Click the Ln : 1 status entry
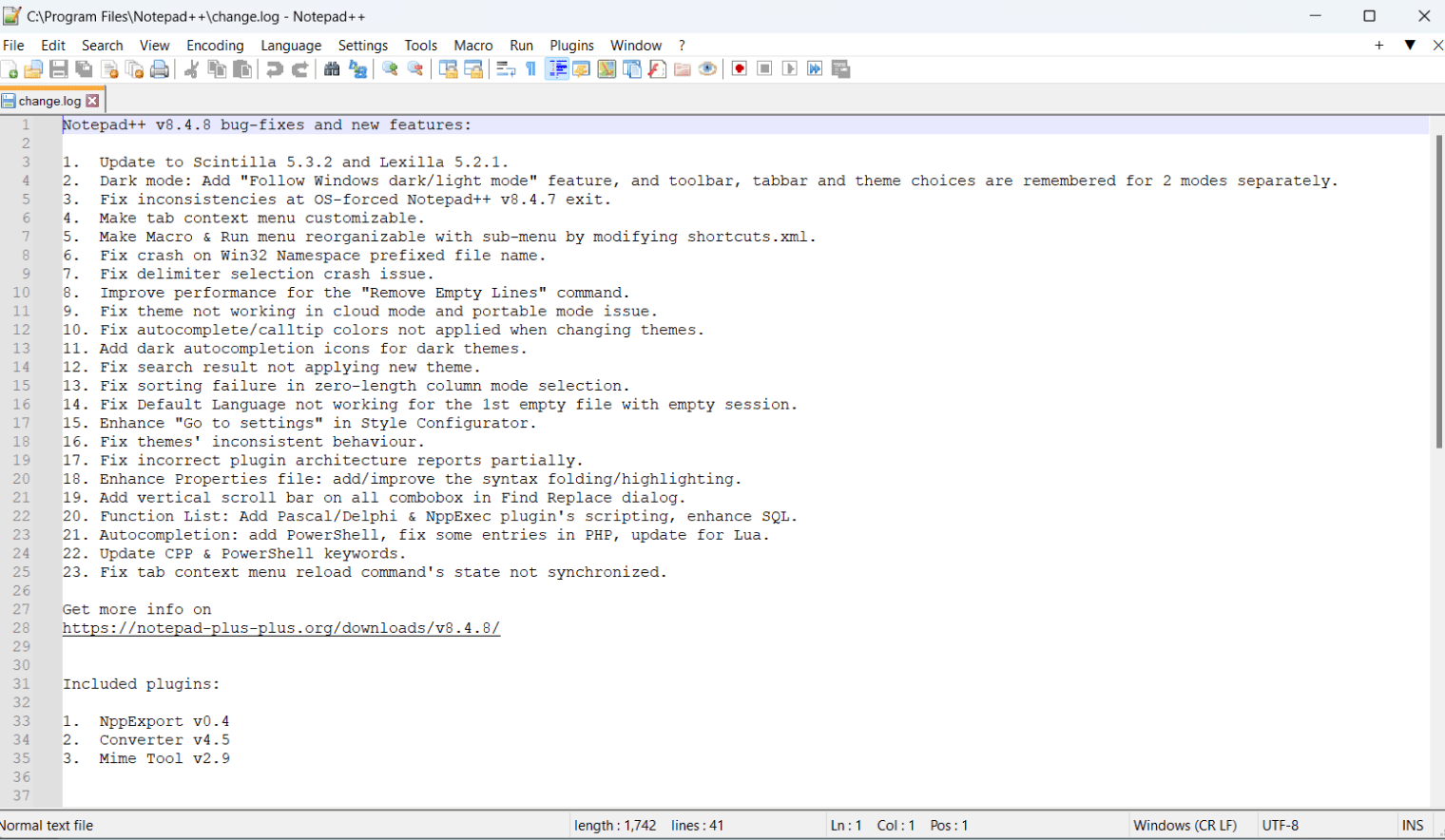This screenshot has width=1445, height=840. (x=846, y=826)
